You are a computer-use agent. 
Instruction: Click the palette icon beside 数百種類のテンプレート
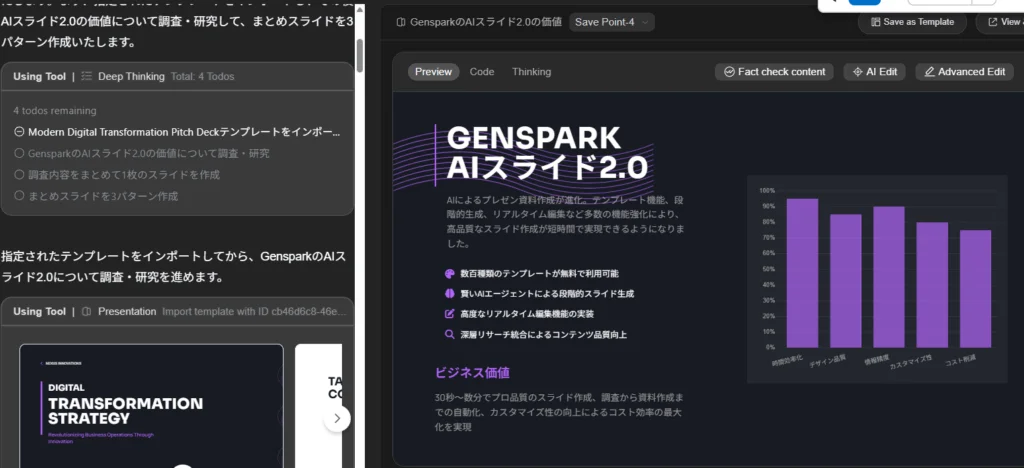click(x=449, y=273)
